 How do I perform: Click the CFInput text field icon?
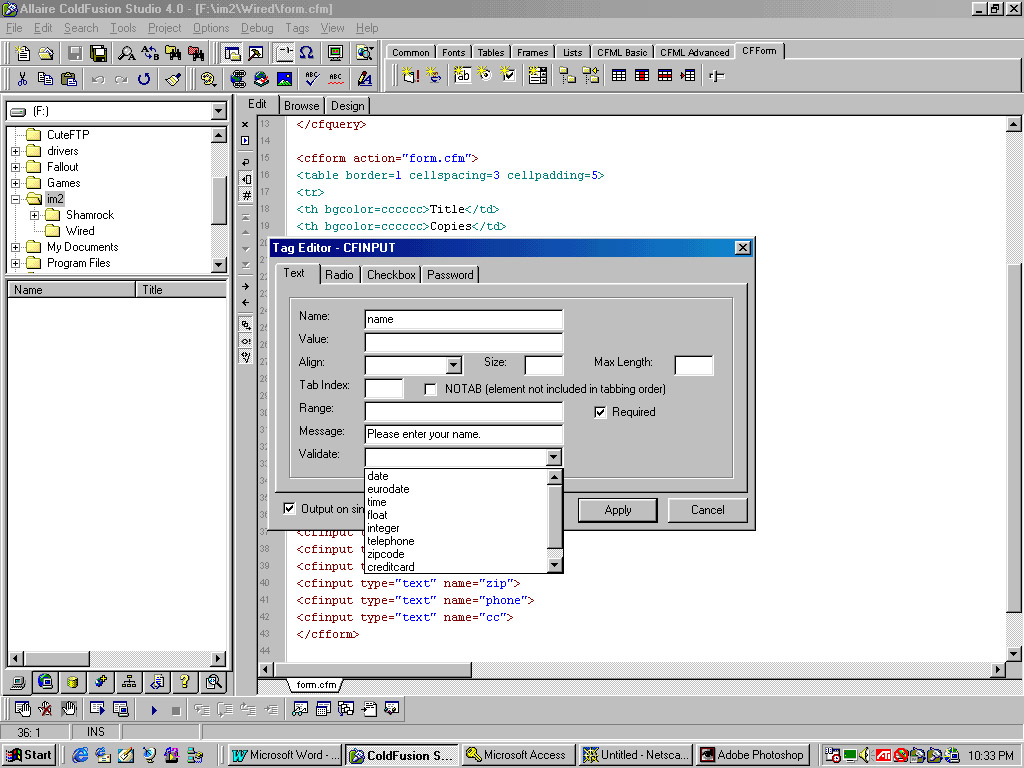[462, 75]
